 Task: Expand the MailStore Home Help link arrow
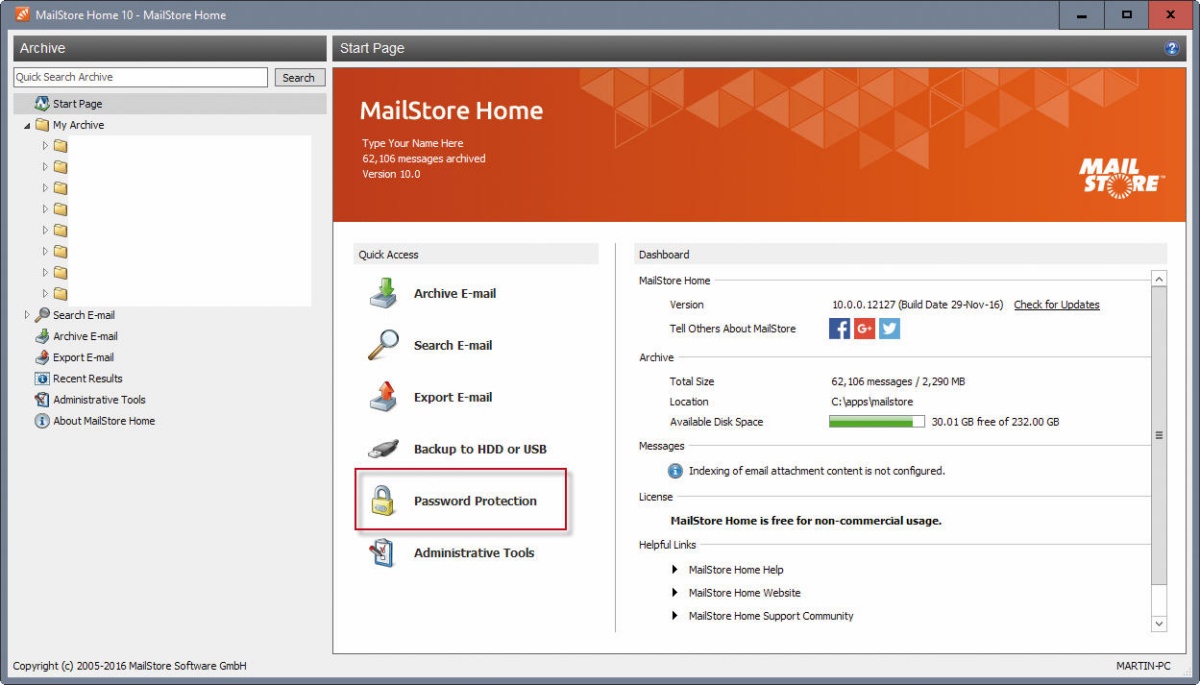676,570
